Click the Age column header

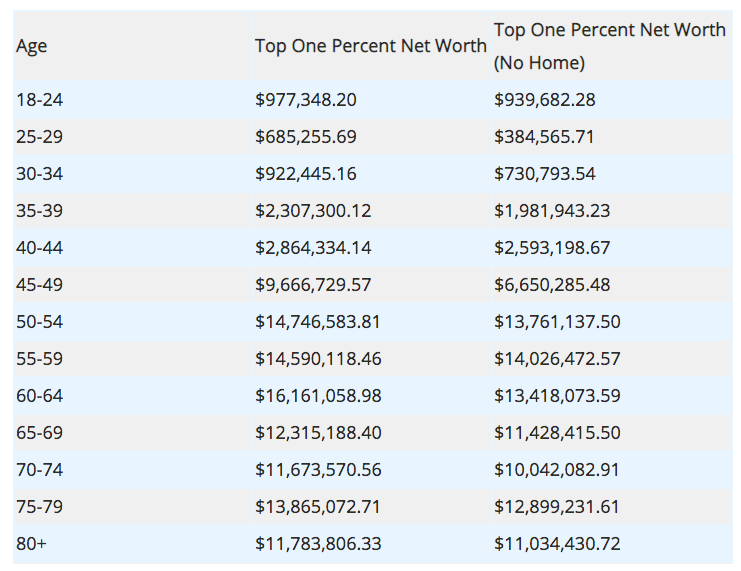tap(32, 46)
